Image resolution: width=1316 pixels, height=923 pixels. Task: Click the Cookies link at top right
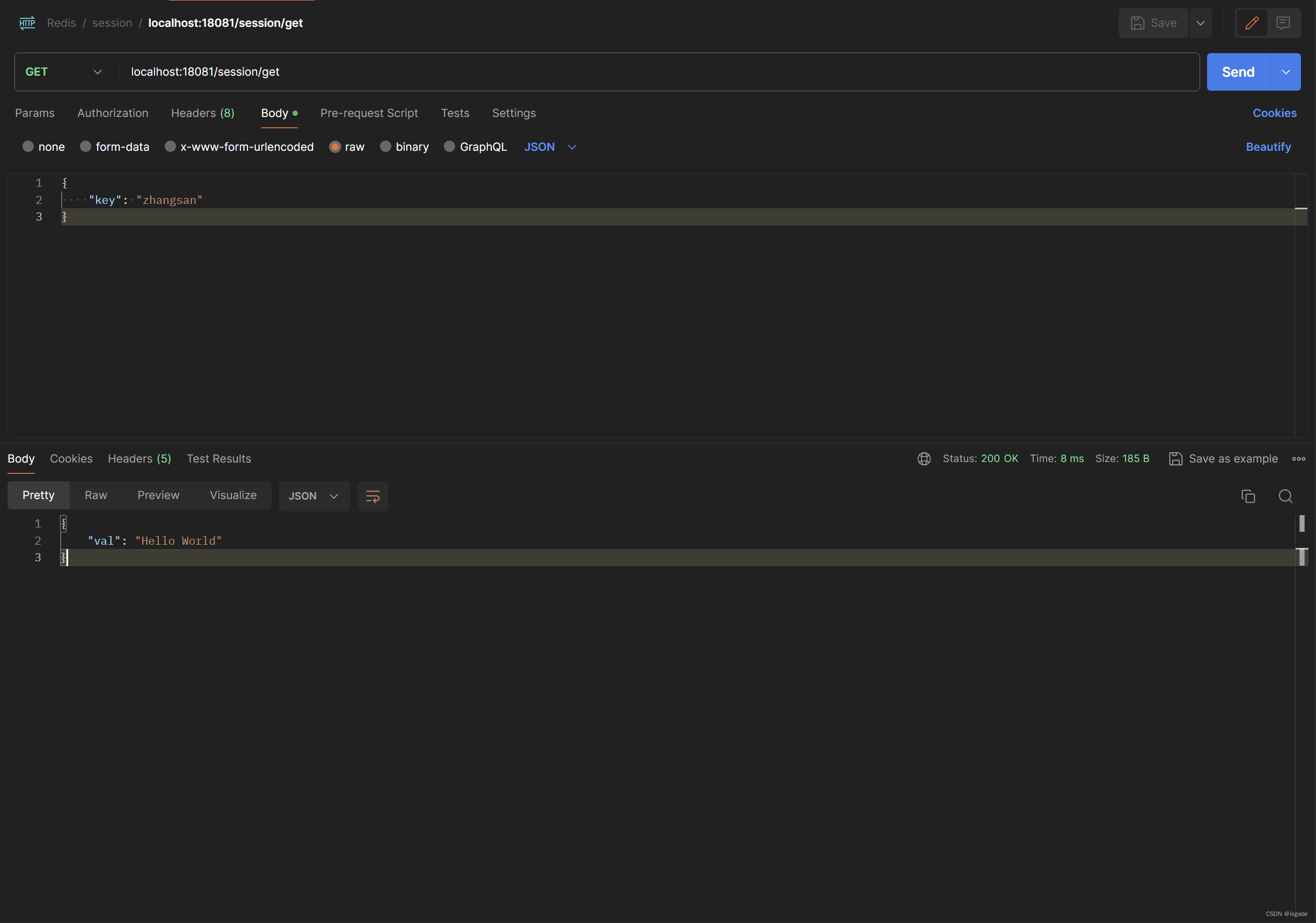click(1274, 113)
